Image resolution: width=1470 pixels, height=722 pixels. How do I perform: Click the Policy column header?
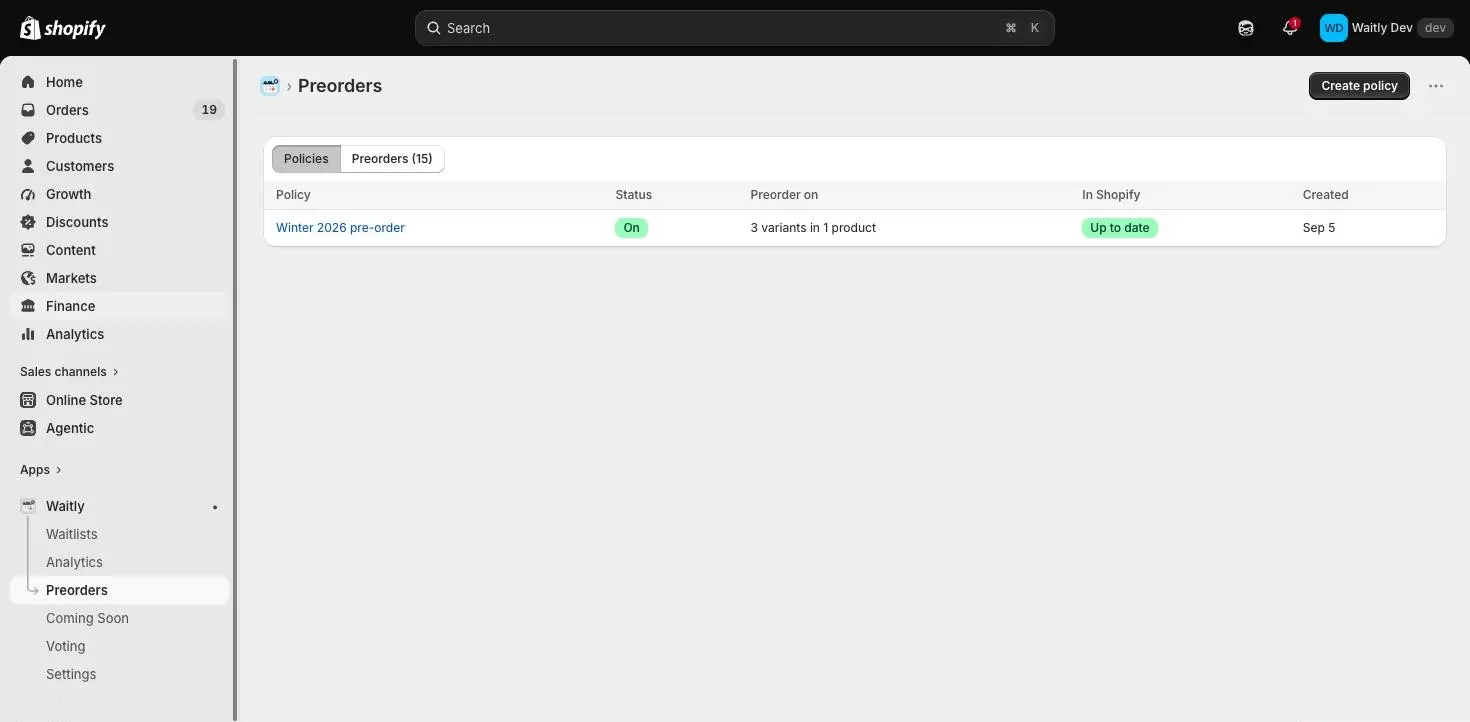pos(293,195)
